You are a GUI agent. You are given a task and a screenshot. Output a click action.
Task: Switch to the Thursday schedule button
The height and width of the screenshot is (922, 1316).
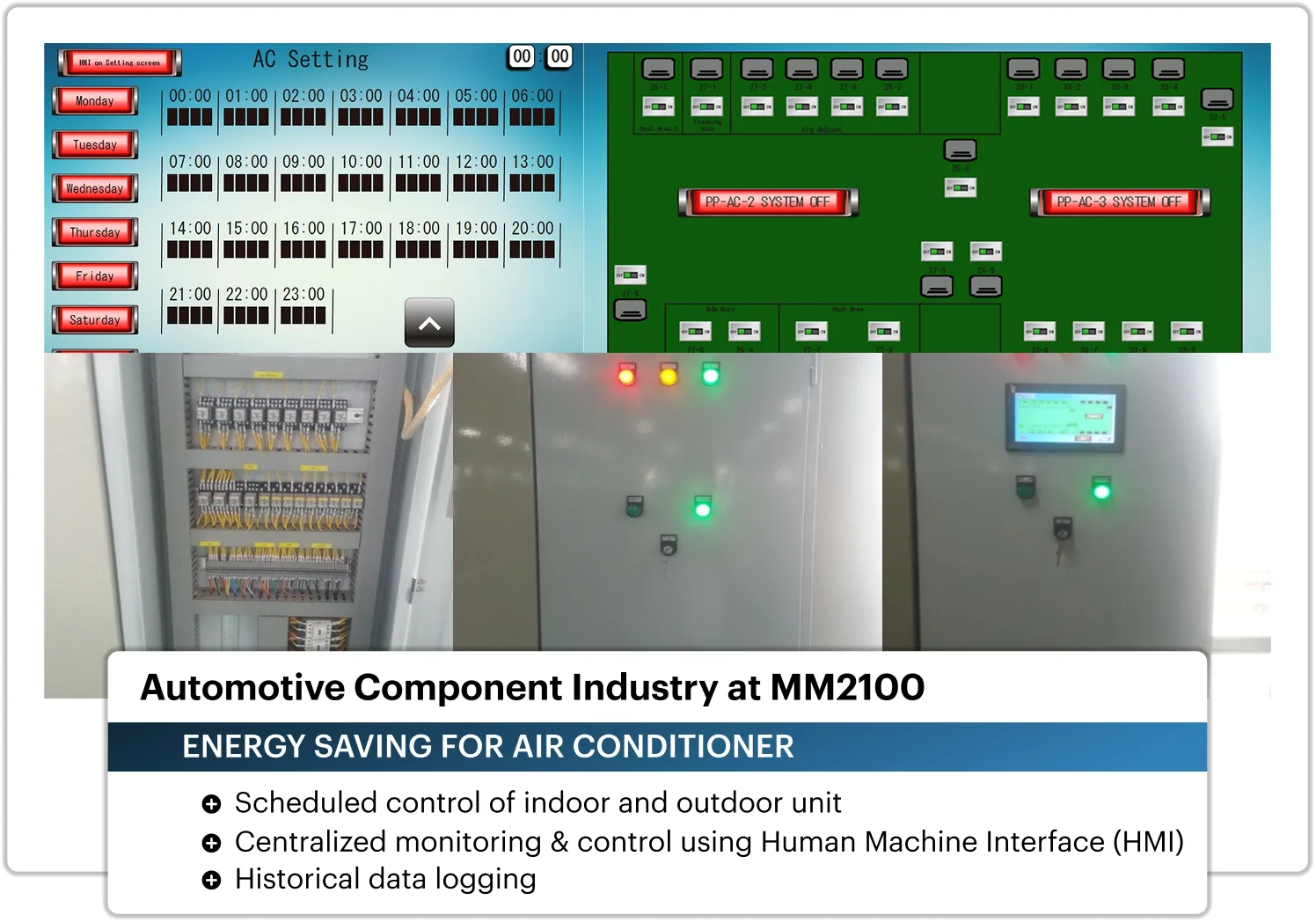pyautogui.click(x=95, y=232)
